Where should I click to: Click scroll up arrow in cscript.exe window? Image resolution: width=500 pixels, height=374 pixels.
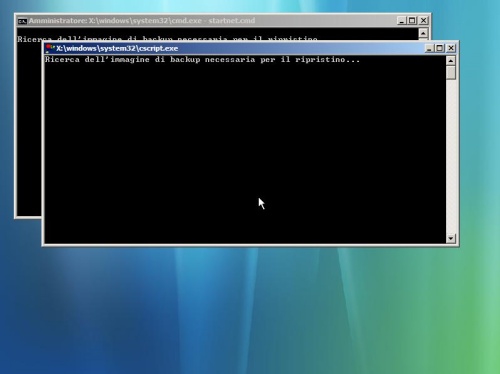click(x=451, y=61)
